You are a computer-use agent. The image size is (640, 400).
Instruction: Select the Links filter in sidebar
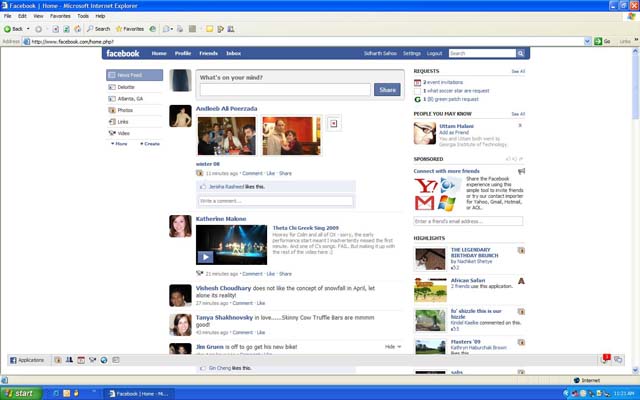coord(134,122)
